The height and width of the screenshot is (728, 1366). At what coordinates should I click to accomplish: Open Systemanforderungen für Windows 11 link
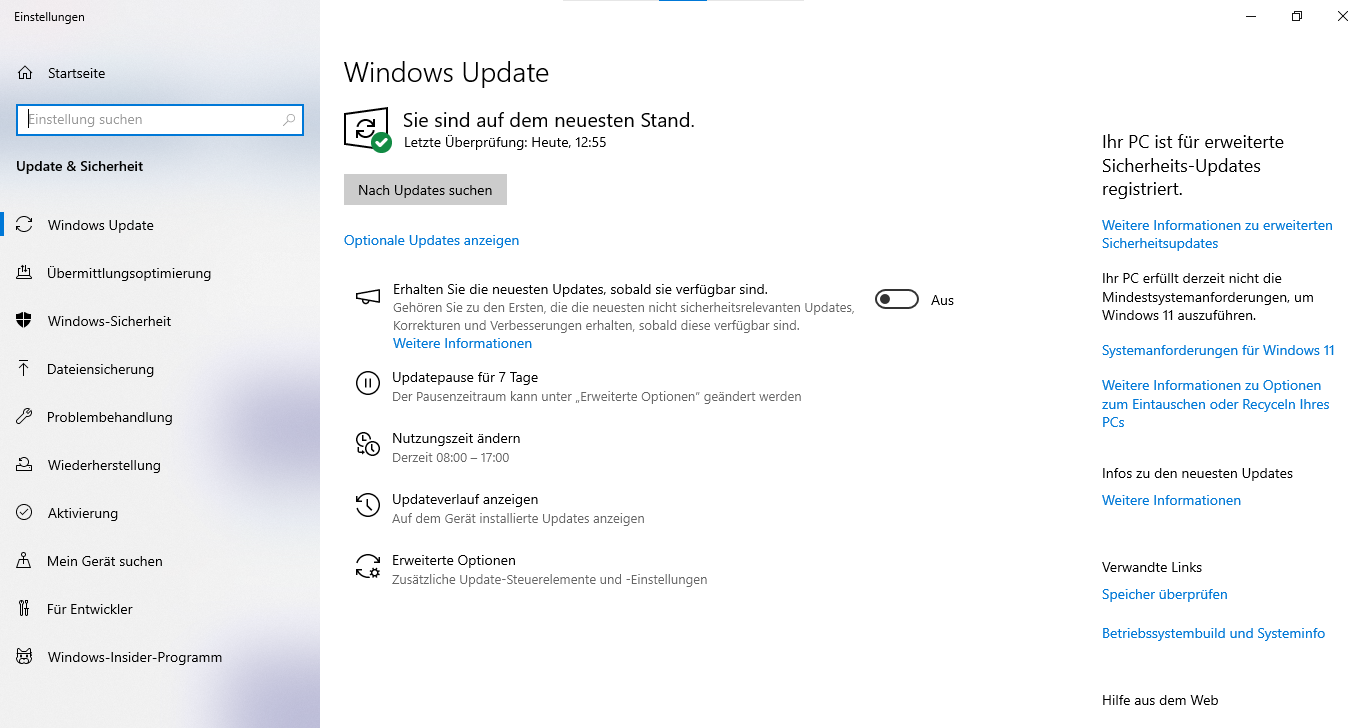[x=1218, y=350]
